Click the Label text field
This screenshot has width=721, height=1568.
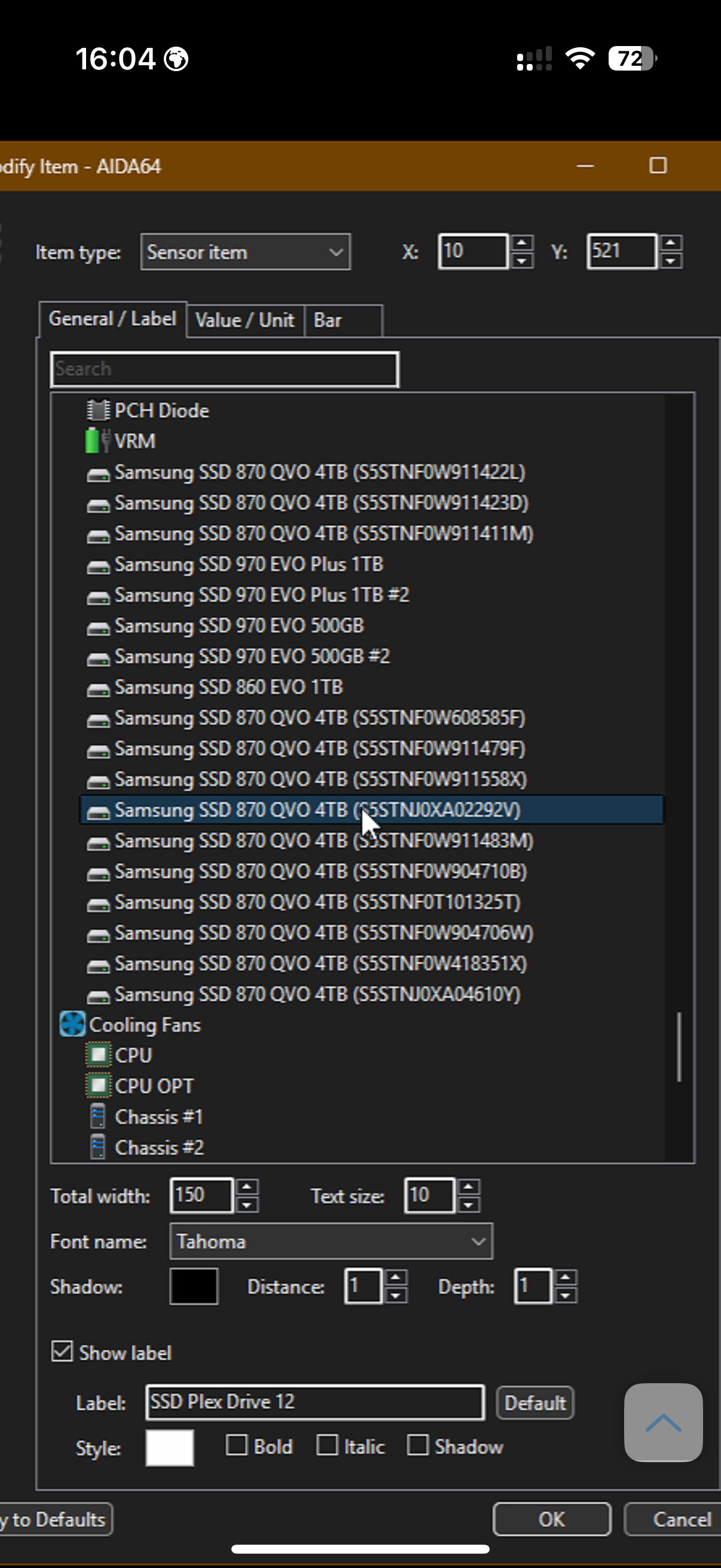click(315, 1402)
